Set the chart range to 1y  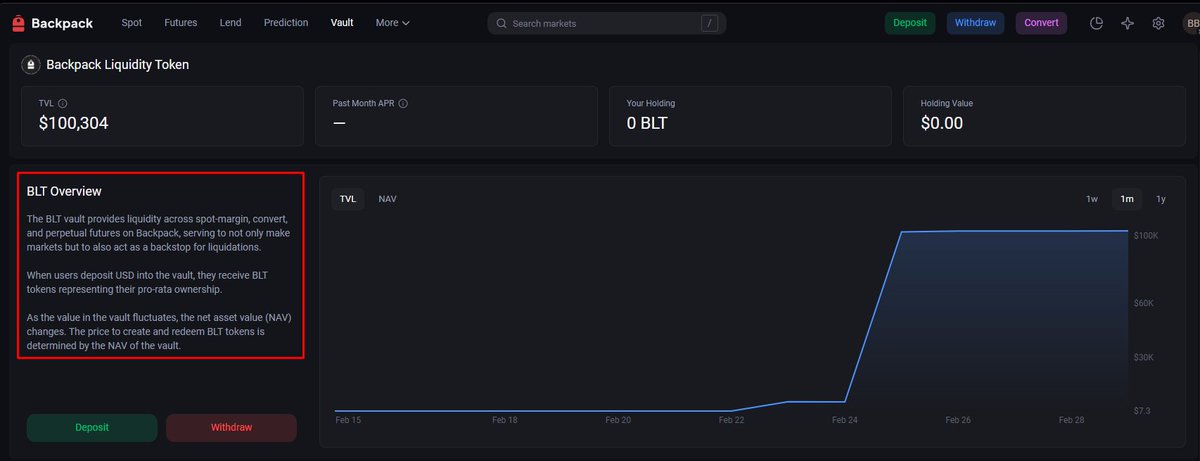(x=1160, y=199)
